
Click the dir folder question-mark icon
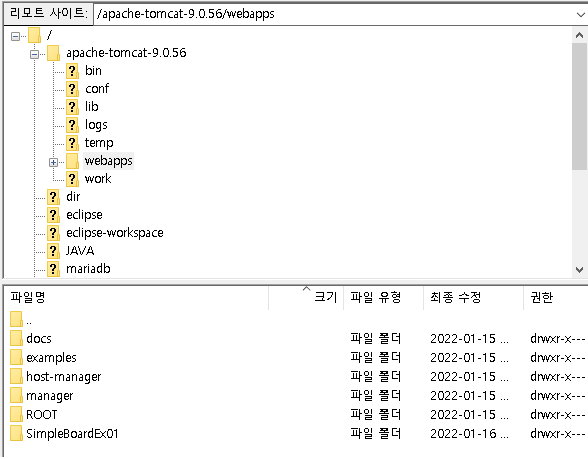53,197
